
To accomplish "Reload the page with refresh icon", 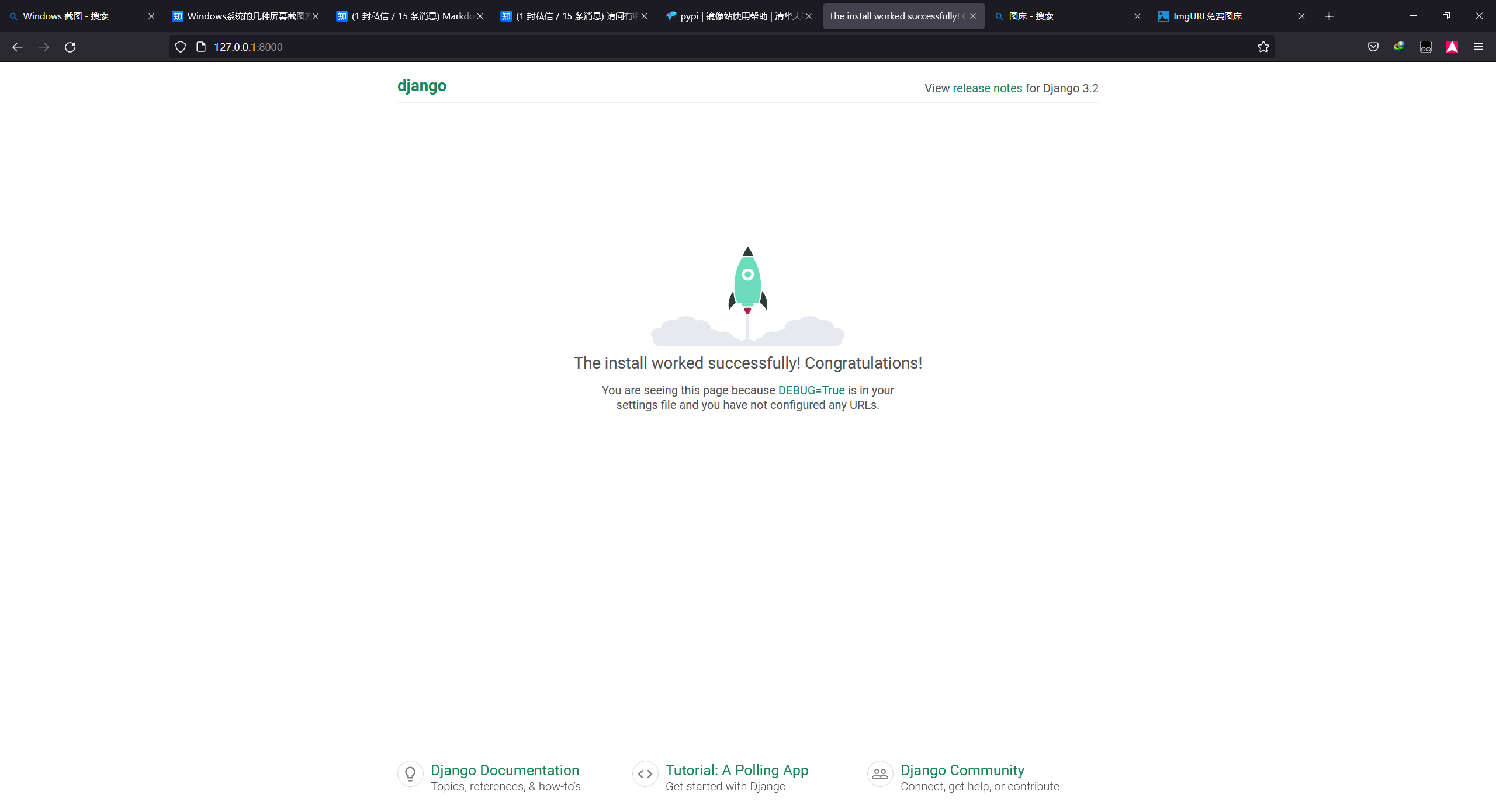I will point(70,47).
